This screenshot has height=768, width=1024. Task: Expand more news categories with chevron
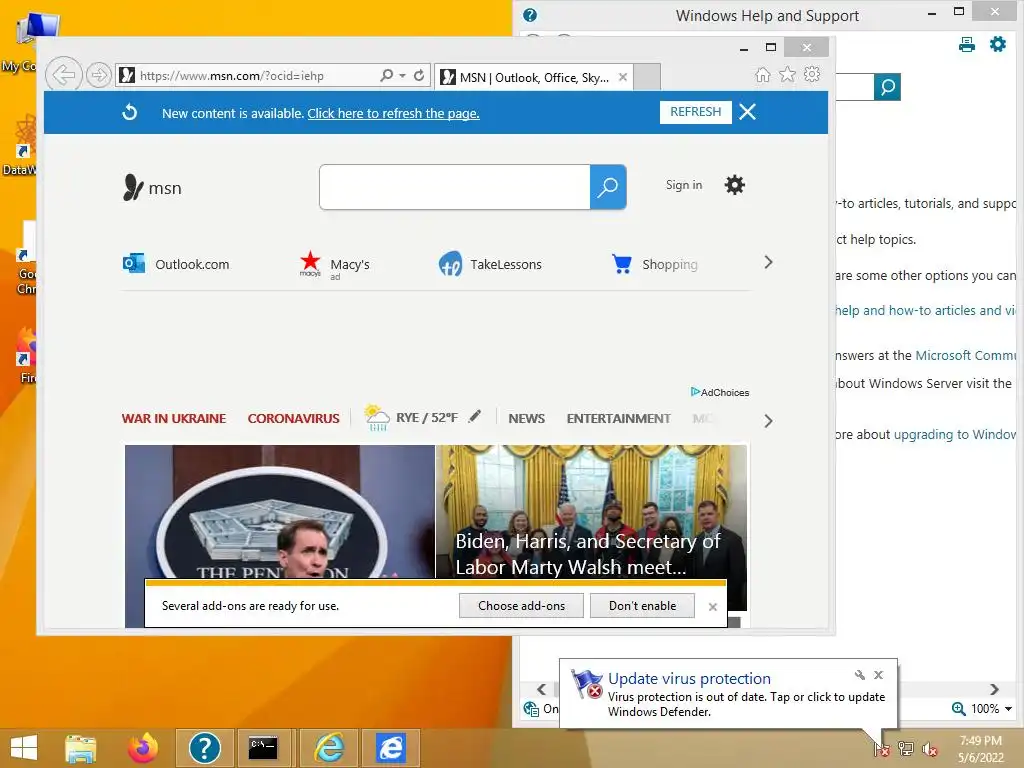(769, 421)
